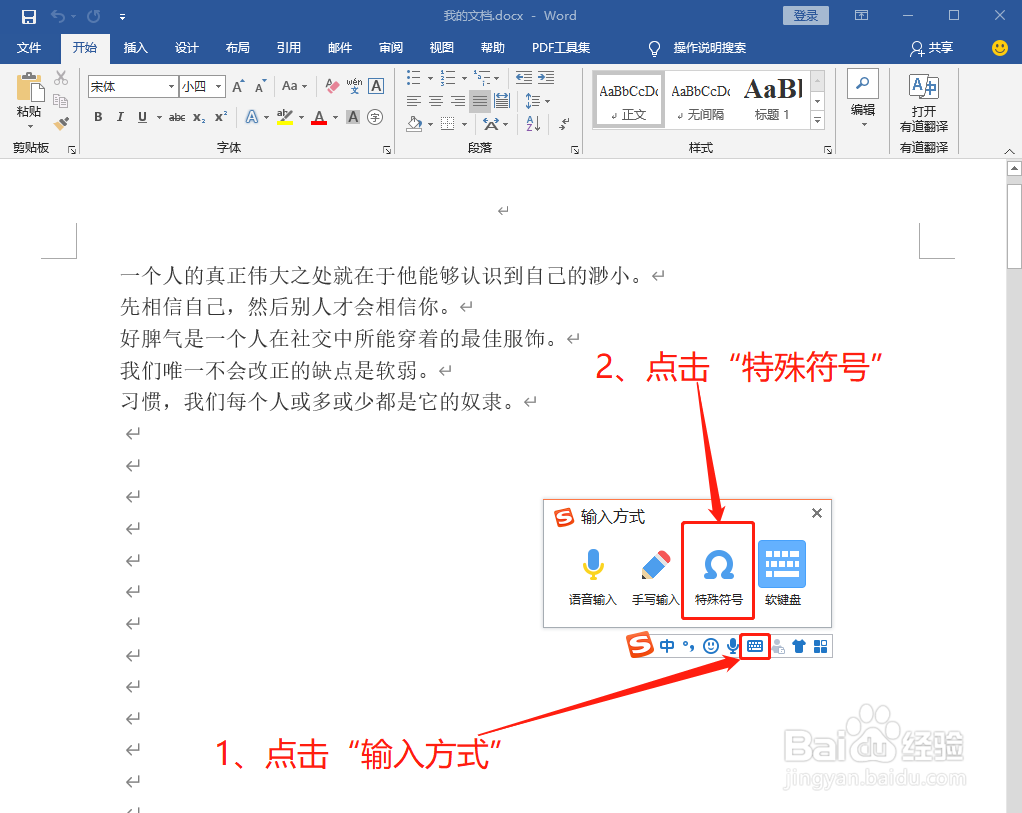The width and height of the screenshot is (1022, 813).
Task: Click the 共享 Share button
Action: coord(931,48)
